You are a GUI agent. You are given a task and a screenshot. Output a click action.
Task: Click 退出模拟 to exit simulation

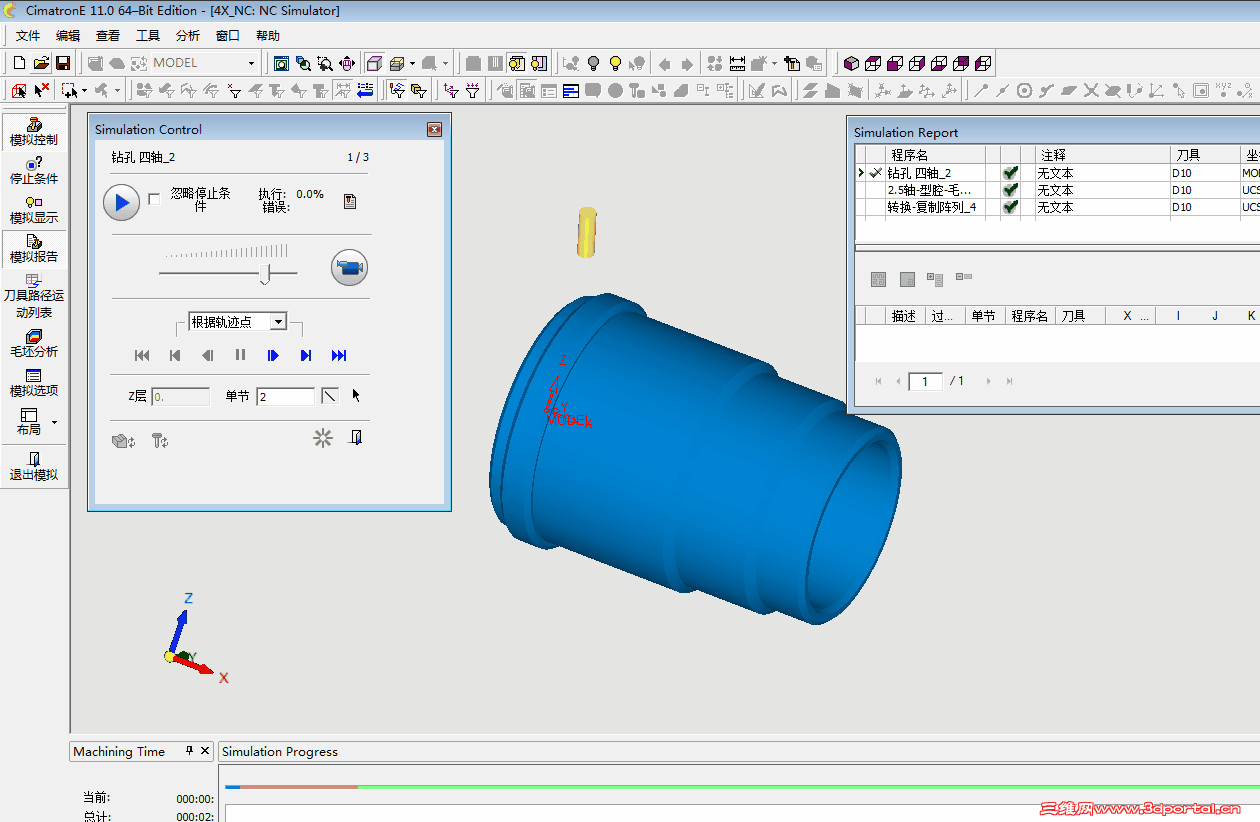pyautogui.click(x=34, y=466)
